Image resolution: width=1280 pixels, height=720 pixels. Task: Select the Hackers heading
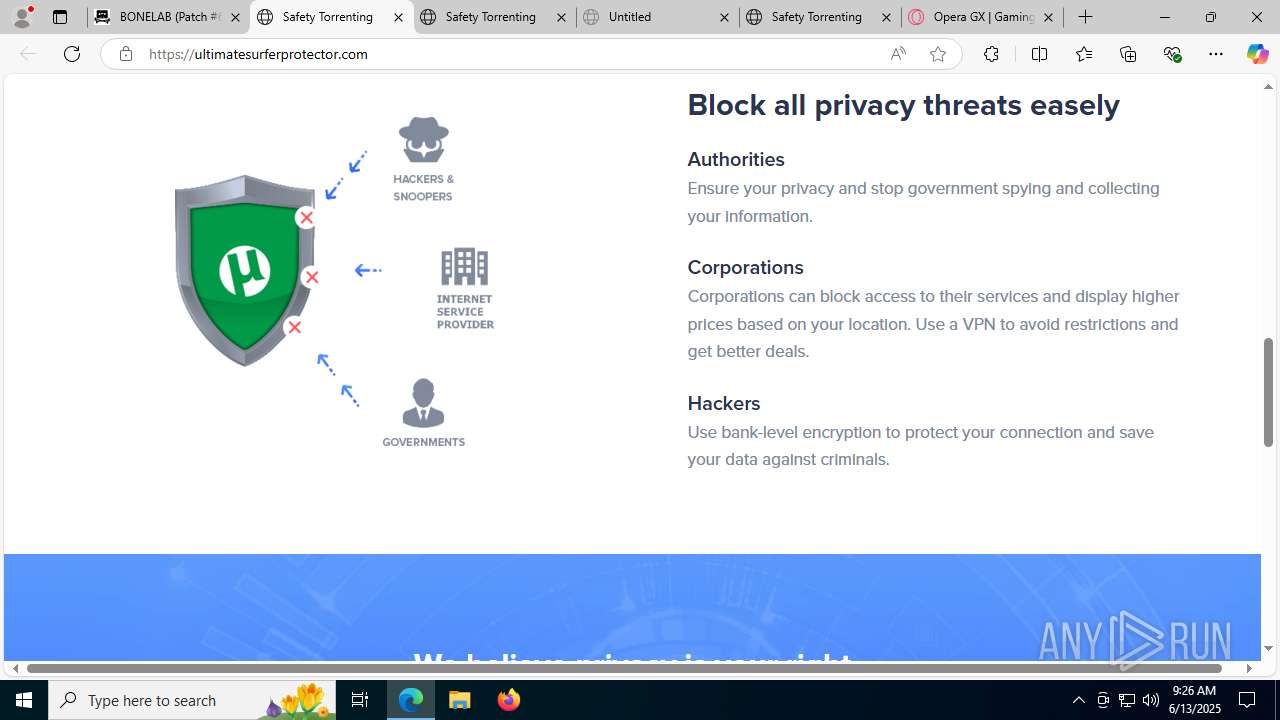[724, 403]
